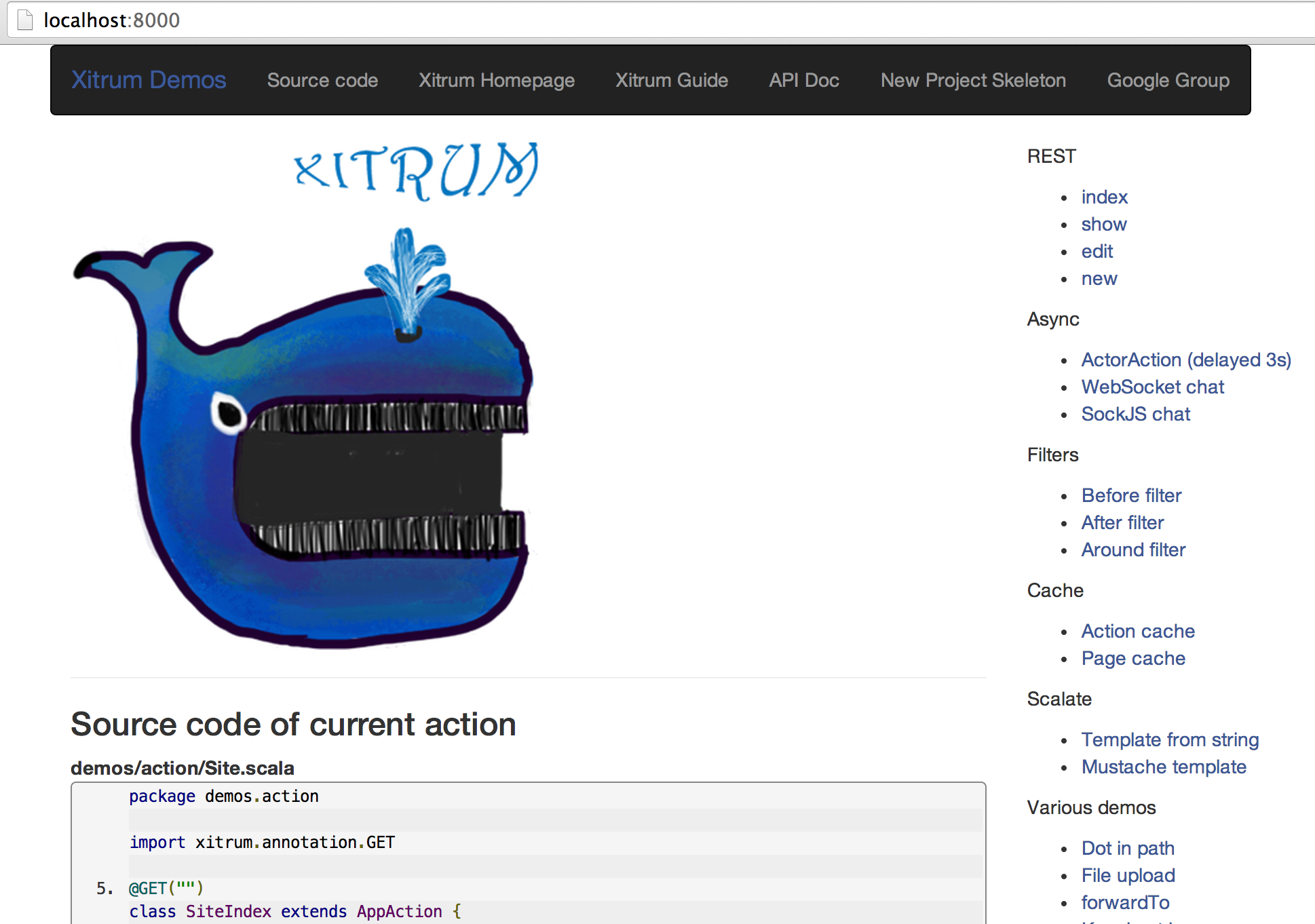Click the 'Source code of current action' heading

coord(293,725)
